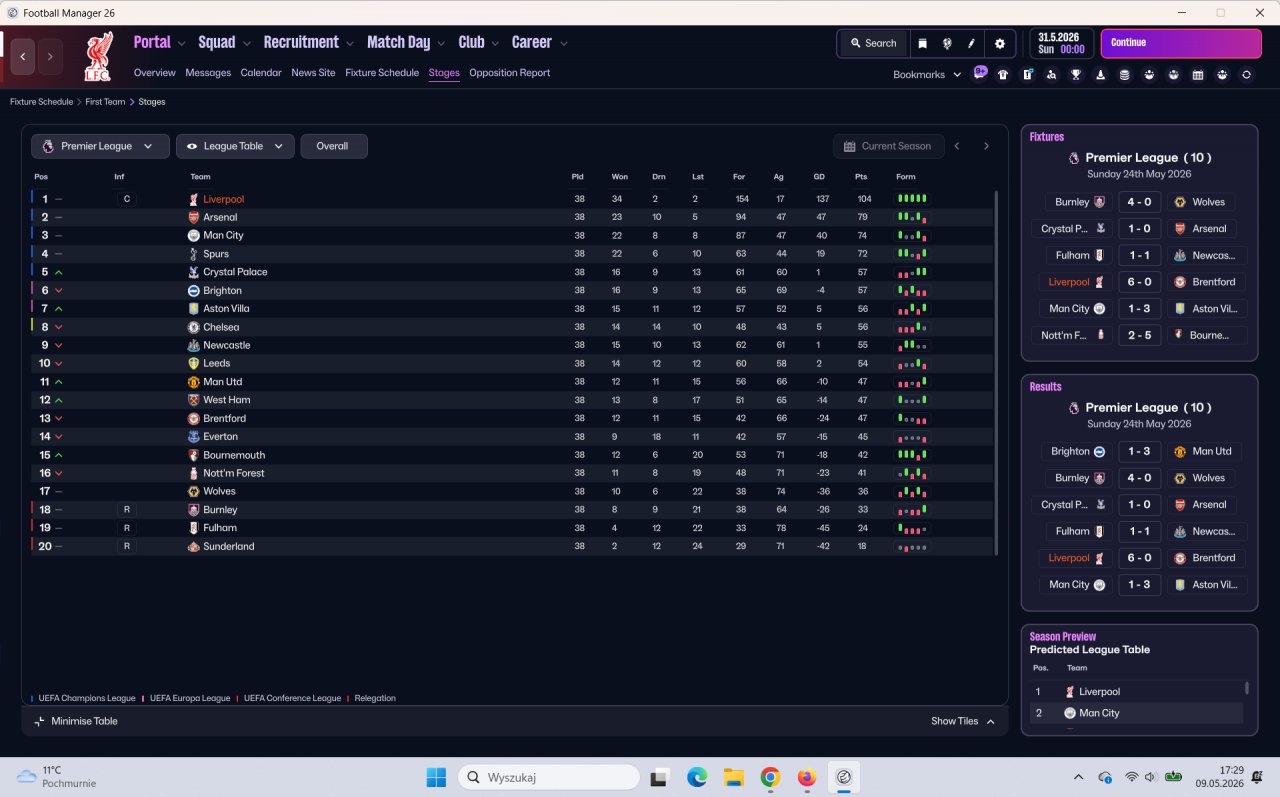
Task: Open File Explorer from the taskbar
Action: [733, 777]
